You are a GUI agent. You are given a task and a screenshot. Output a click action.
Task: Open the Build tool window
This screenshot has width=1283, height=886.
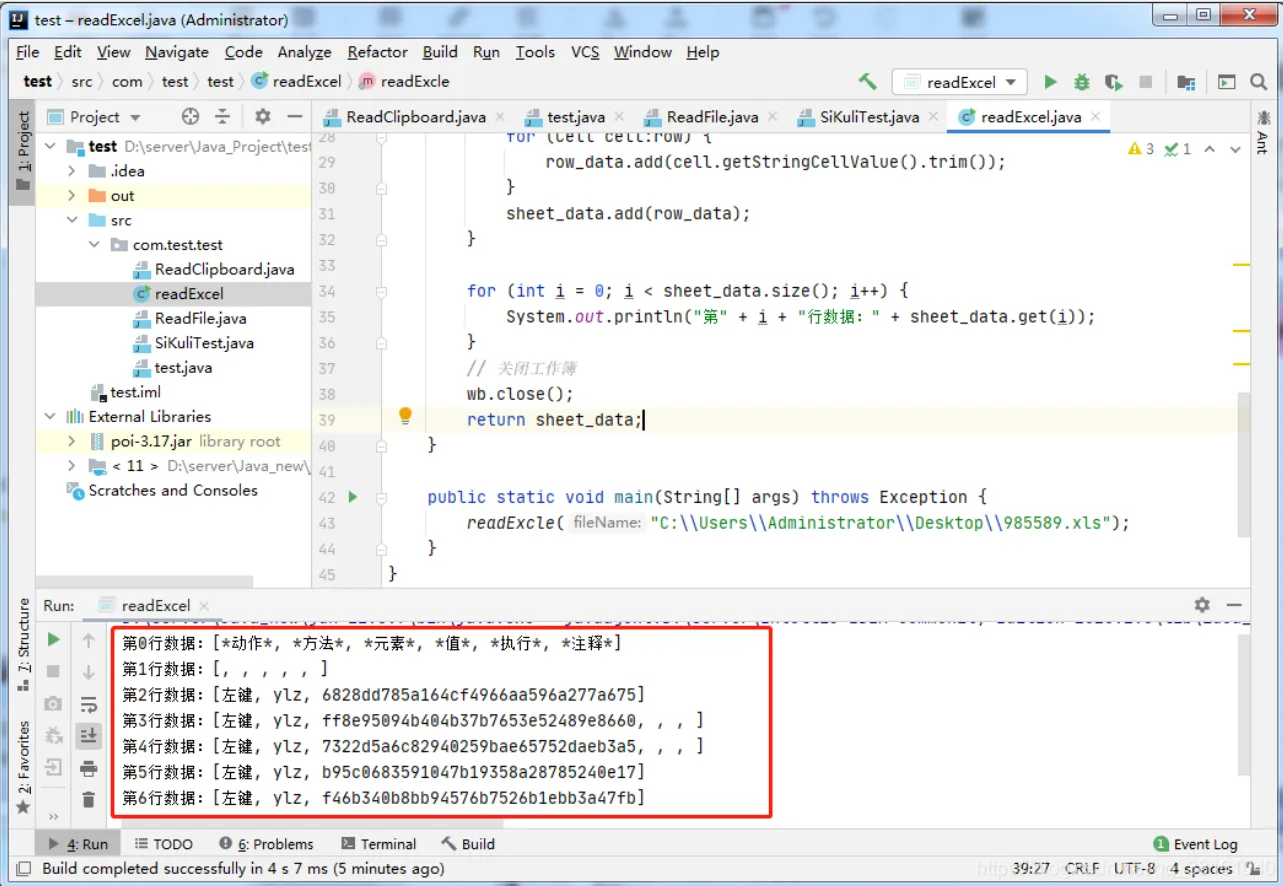coord(468,844)
